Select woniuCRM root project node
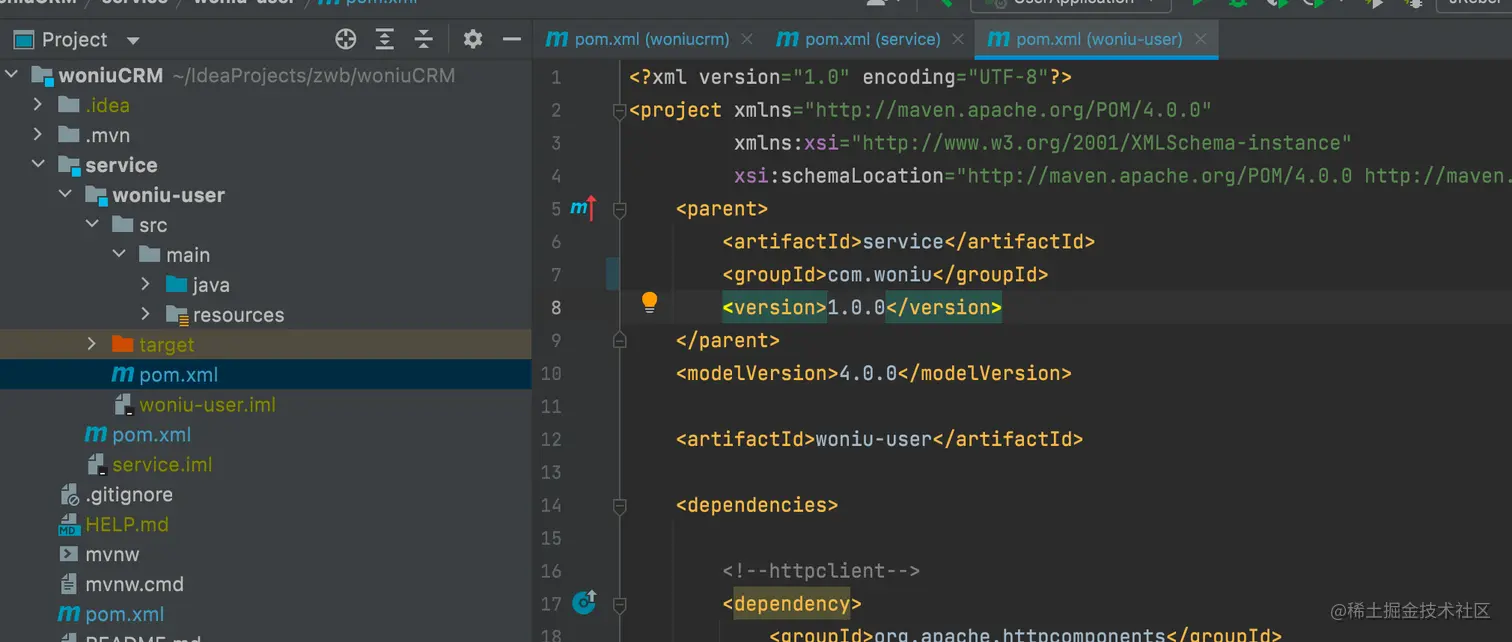Viewport: 1512px width, 642px height. 111,75
